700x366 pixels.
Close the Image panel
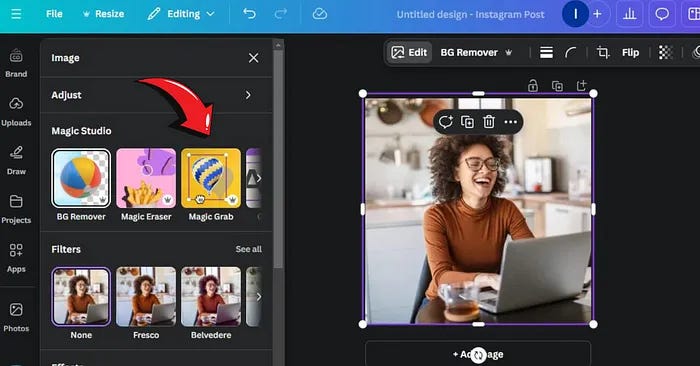point(254,58)
